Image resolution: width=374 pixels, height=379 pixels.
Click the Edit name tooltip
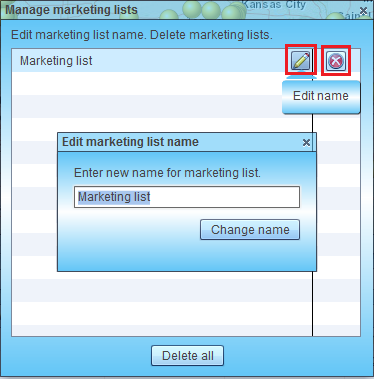pyautogui.click(x=321, y=97)
